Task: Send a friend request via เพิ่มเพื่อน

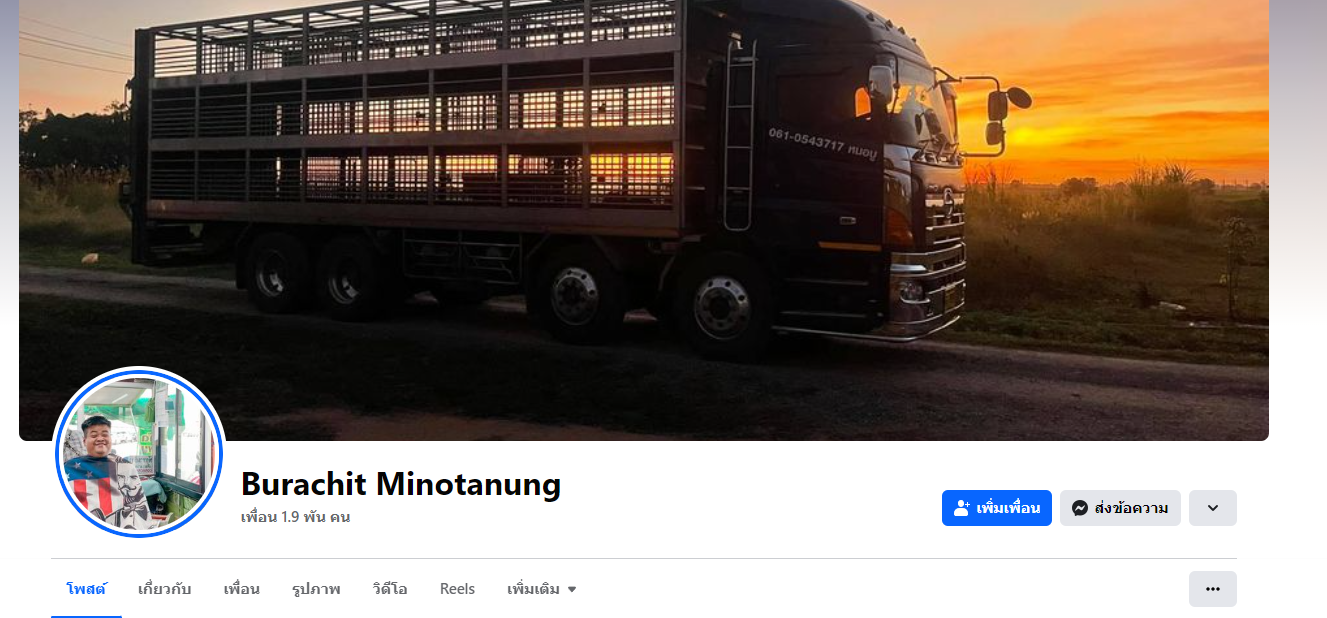Action: point(996,508)
